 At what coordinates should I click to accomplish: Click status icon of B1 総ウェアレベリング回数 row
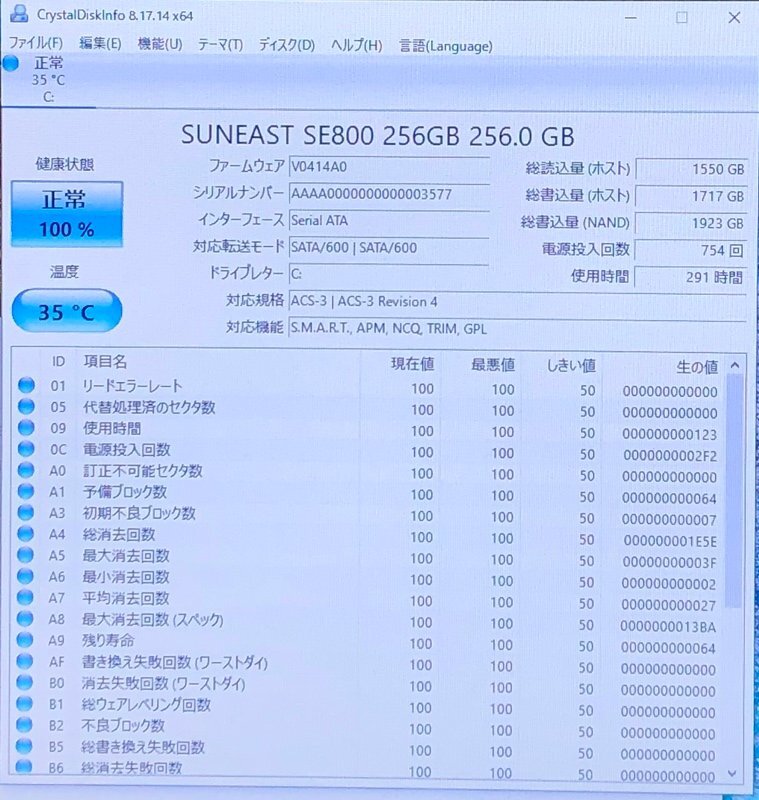pyautogui.click(x=24, y=703)
